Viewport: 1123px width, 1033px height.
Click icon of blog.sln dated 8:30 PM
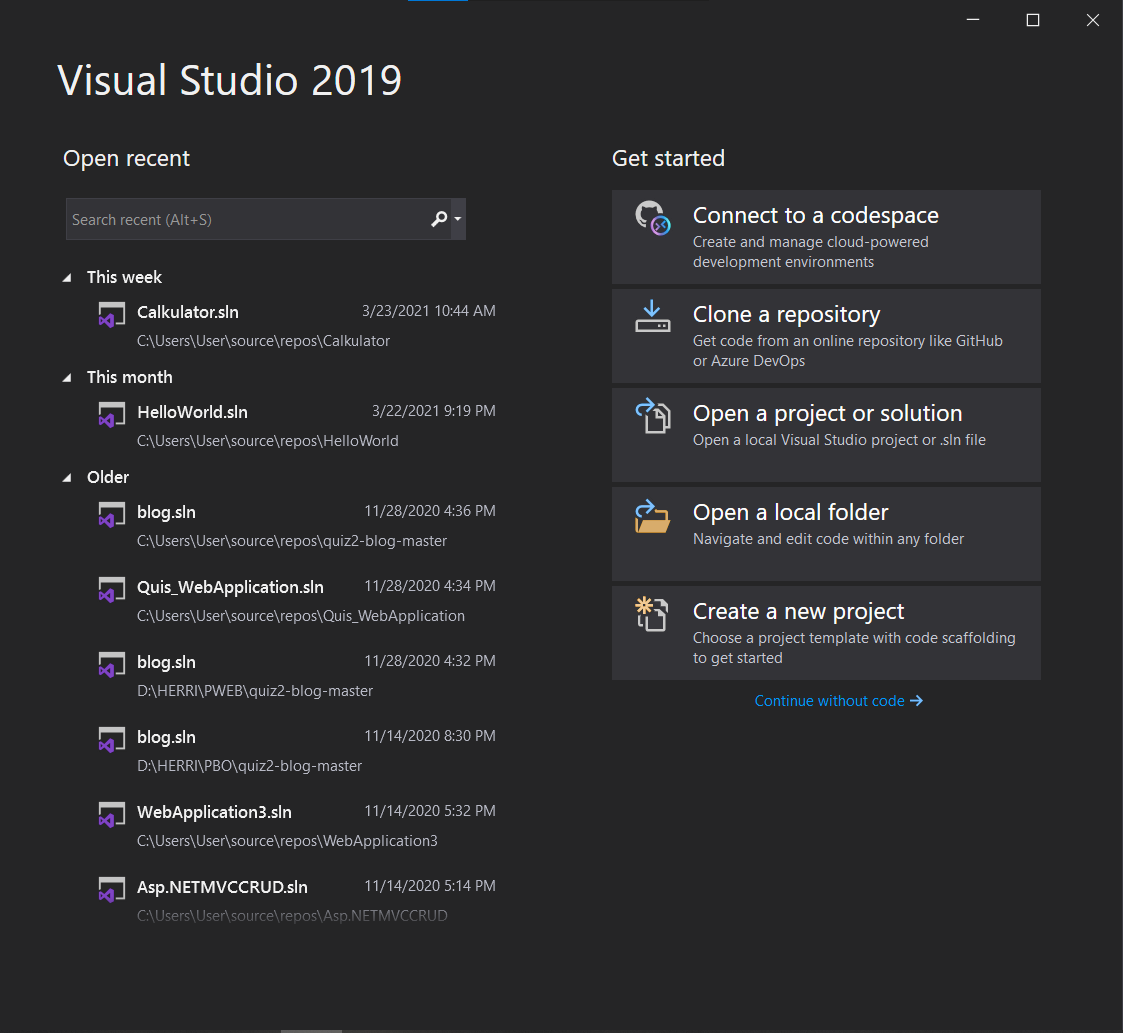pos(112,739)
